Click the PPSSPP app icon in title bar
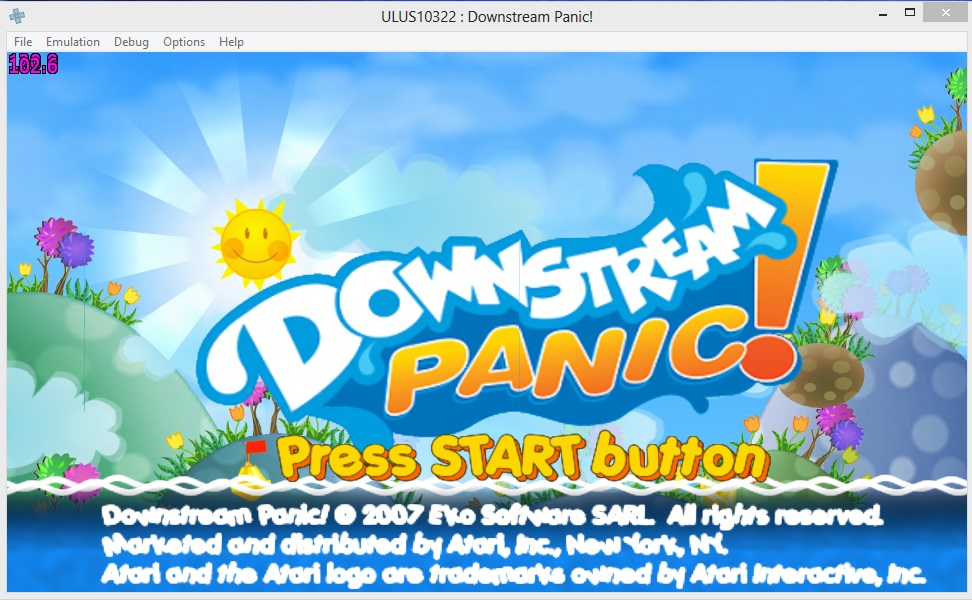This screenshot has height=600, width=972. [17, 16]
